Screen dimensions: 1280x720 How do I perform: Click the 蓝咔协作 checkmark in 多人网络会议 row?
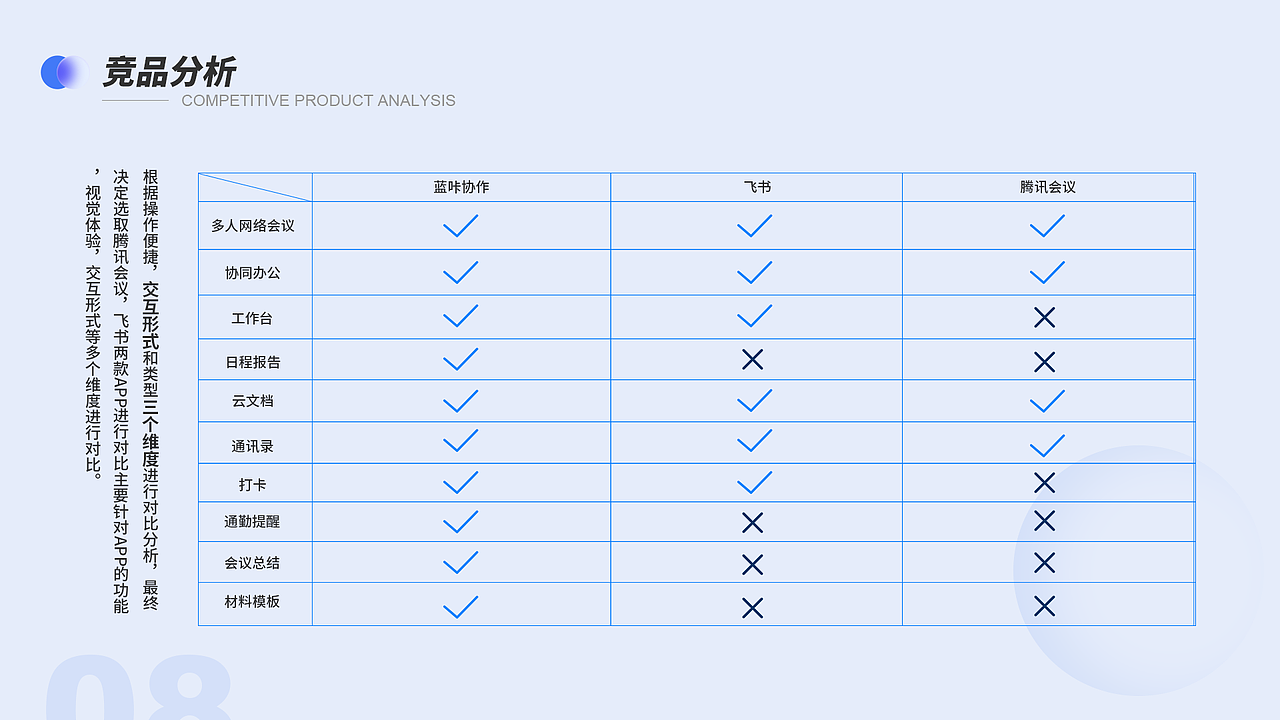(460, 226)
